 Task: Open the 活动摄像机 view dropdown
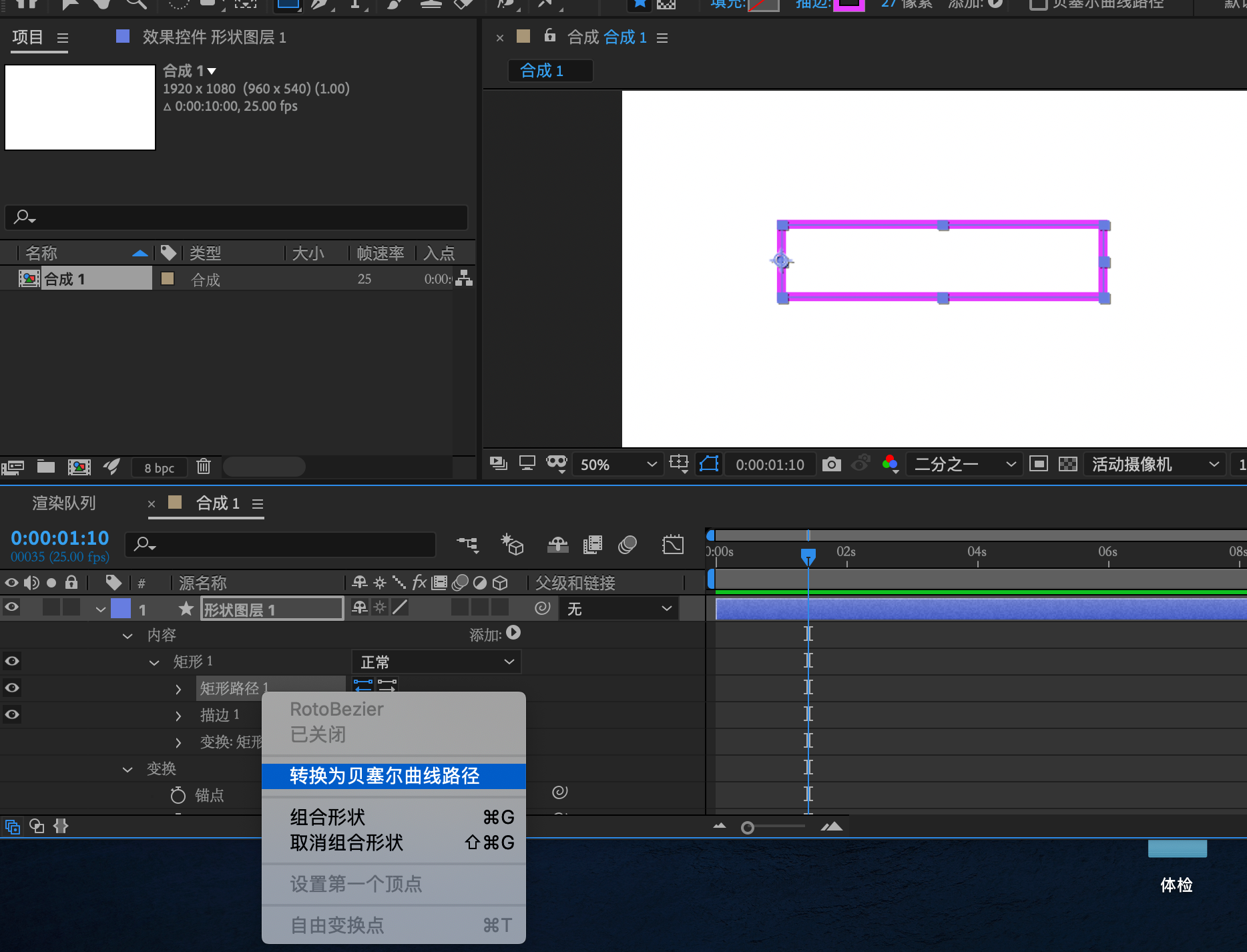coord(1155,465)
